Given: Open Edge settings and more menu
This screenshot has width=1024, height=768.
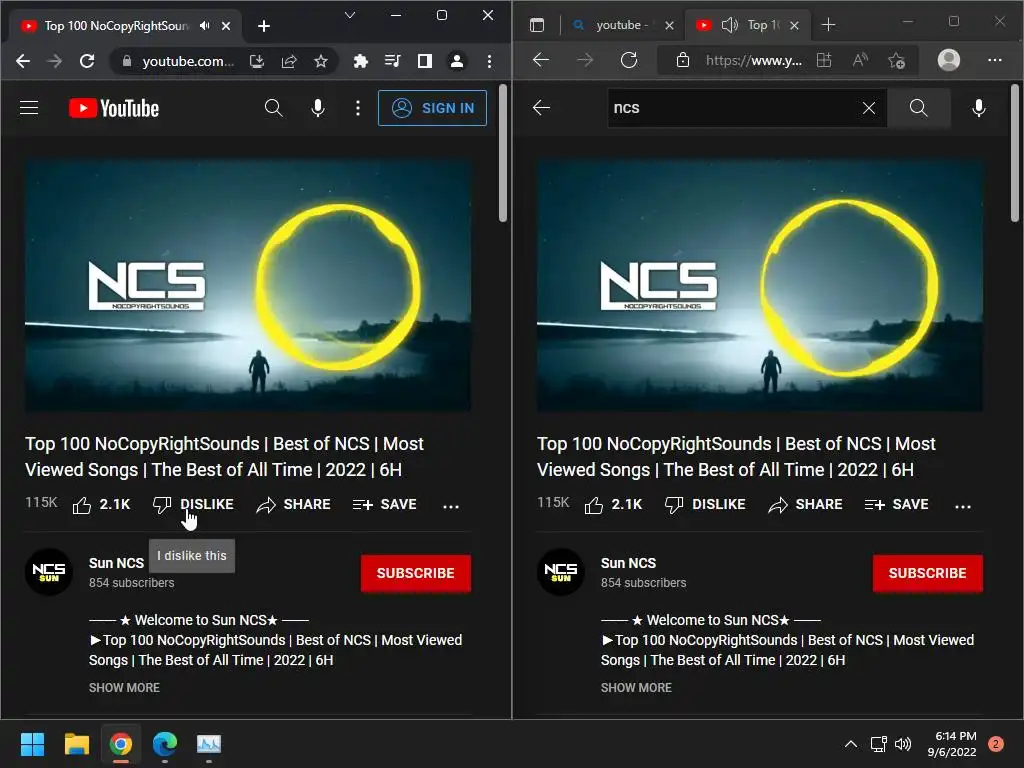Looking at the screenshot, I should [x=995, y=60].
